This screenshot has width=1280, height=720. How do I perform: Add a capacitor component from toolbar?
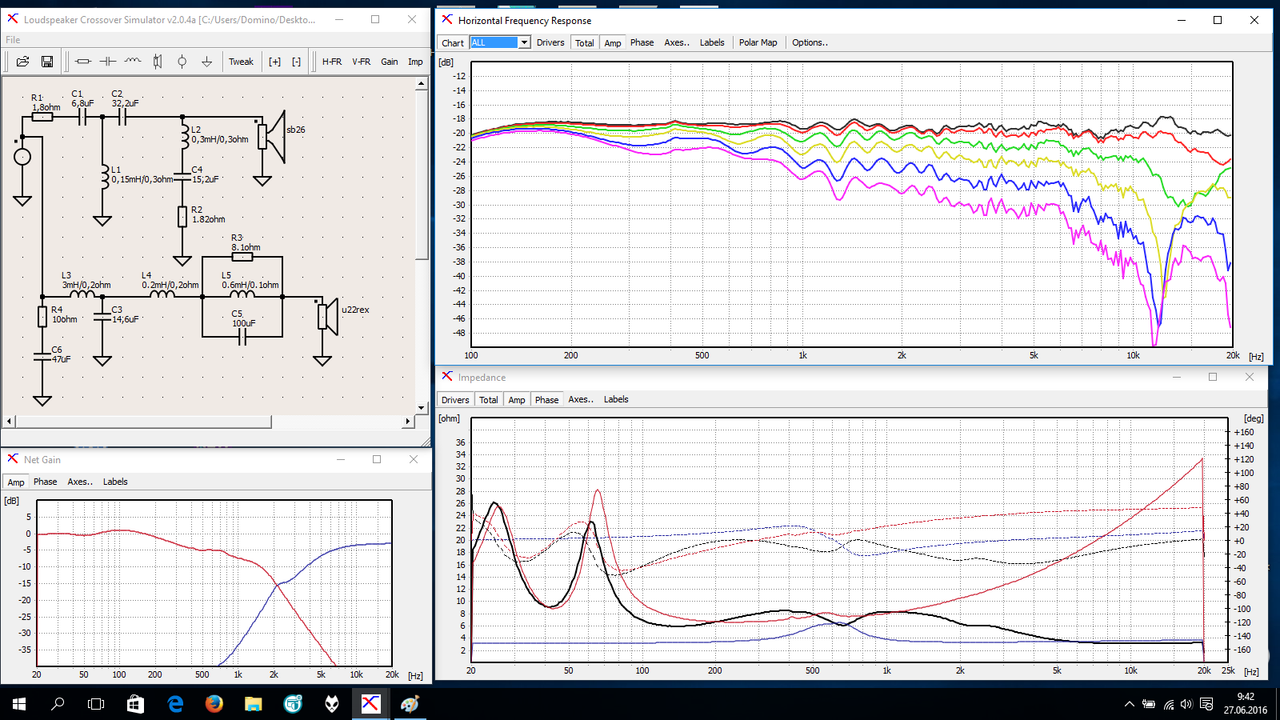[108, 61]
